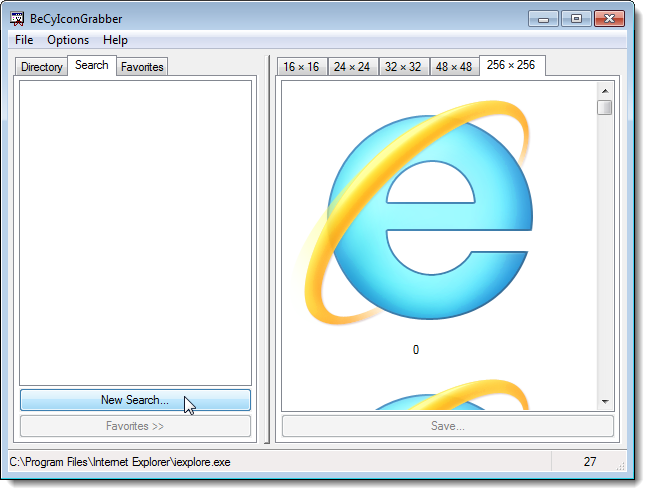
Task: Close the BeCyIconGrabber window
Action: point(609,19)
